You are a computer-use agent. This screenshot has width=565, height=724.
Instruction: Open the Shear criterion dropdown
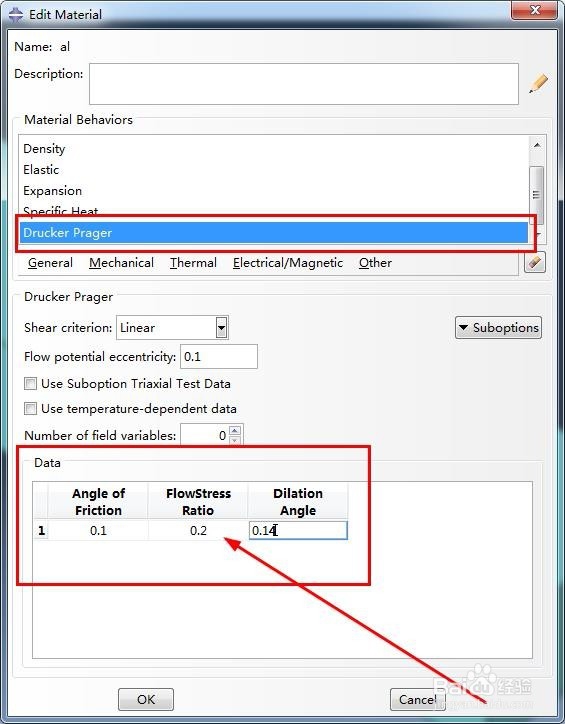(222, 328)
